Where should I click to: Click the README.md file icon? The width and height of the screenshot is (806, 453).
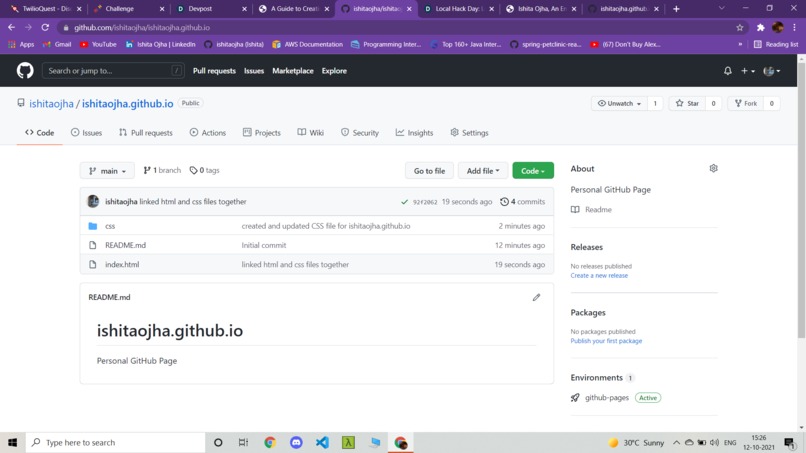(93, 245)
